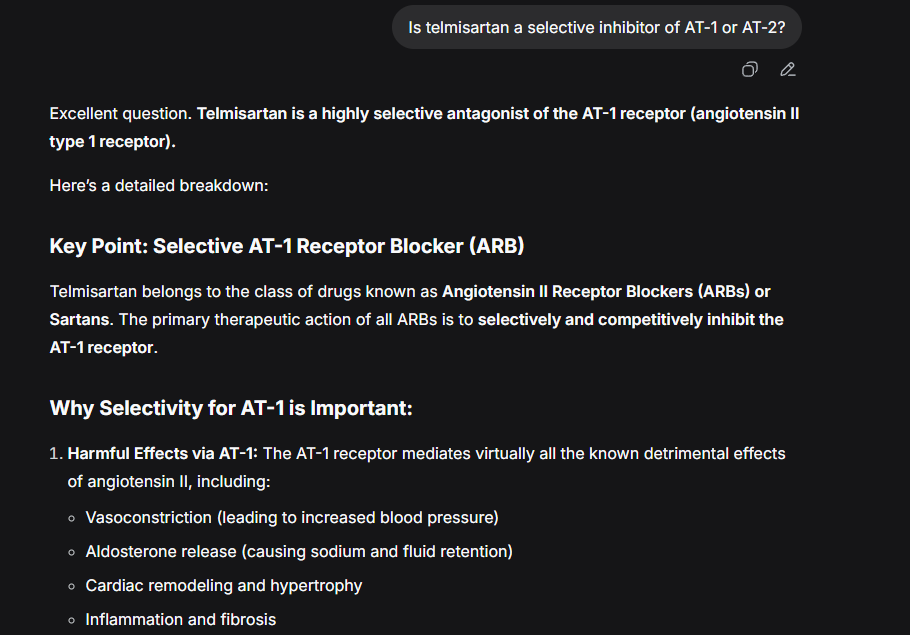This screenshot has width=910, height=635.
Task: Click bold "selectively and competitively inhibit the" phrase
Action: (630, 320)
